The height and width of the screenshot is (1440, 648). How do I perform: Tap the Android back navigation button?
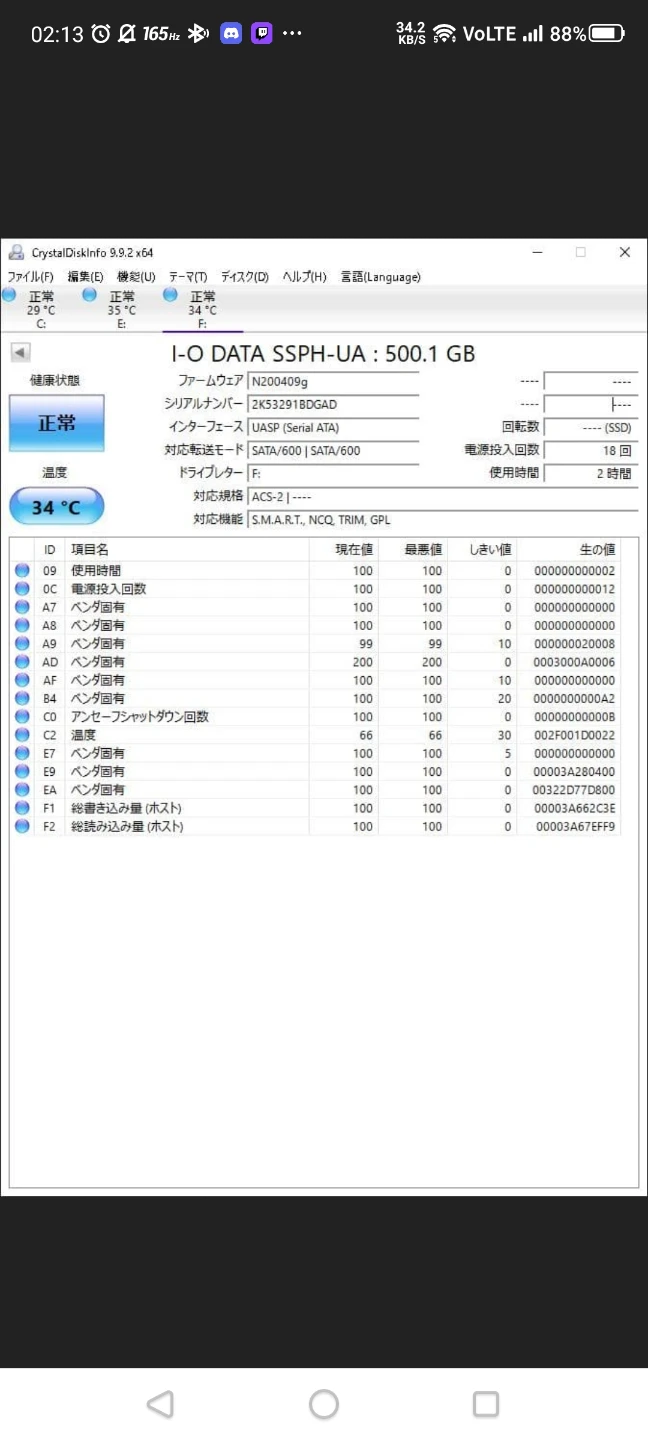tap(160, 1404)
